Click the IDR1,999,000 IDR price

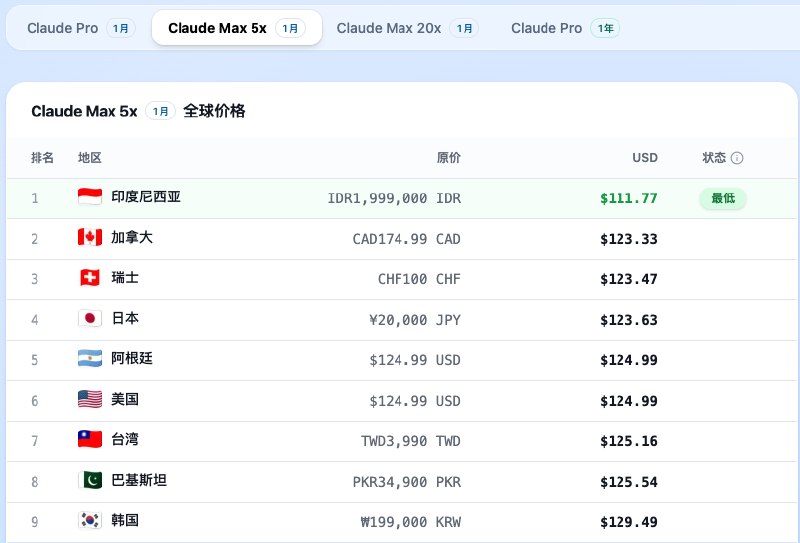click(x=394, y=199)
